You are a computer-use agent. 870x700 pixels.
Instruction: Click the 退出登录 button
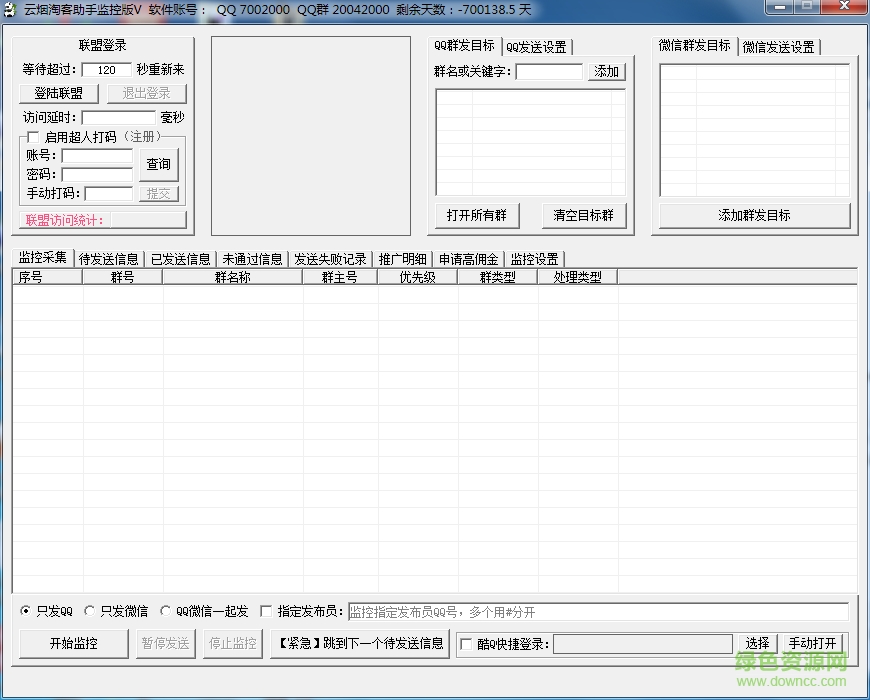coord(146,93)
